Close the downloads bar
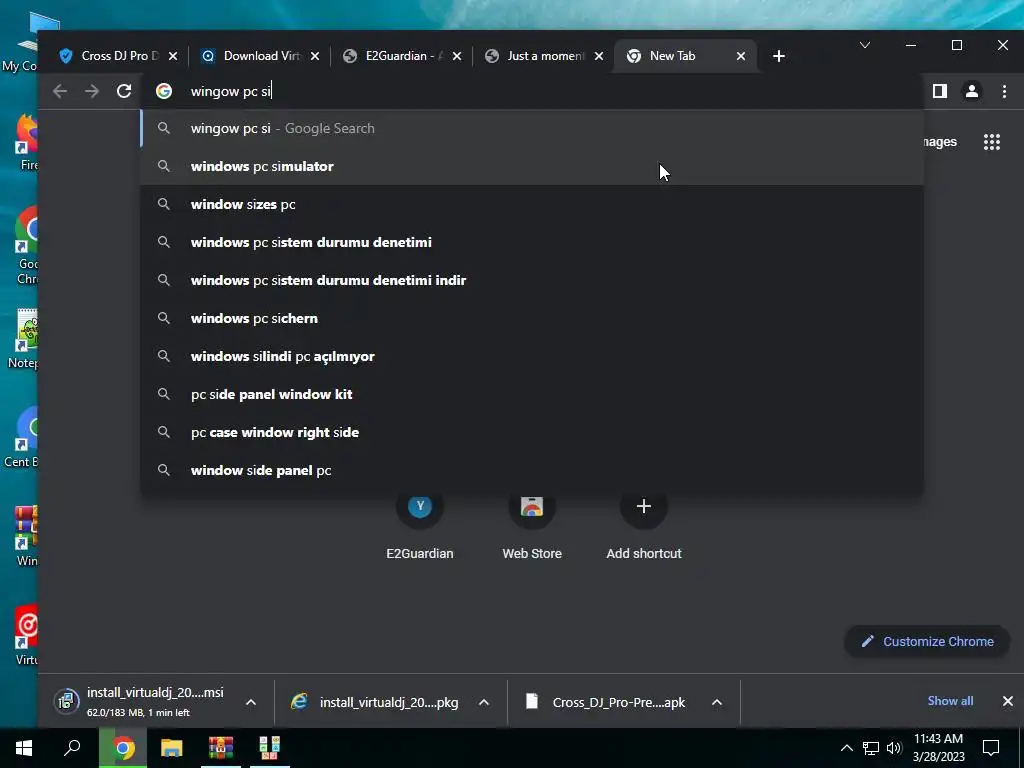This screenshot has height=768, width=1024. [1008, 701]
